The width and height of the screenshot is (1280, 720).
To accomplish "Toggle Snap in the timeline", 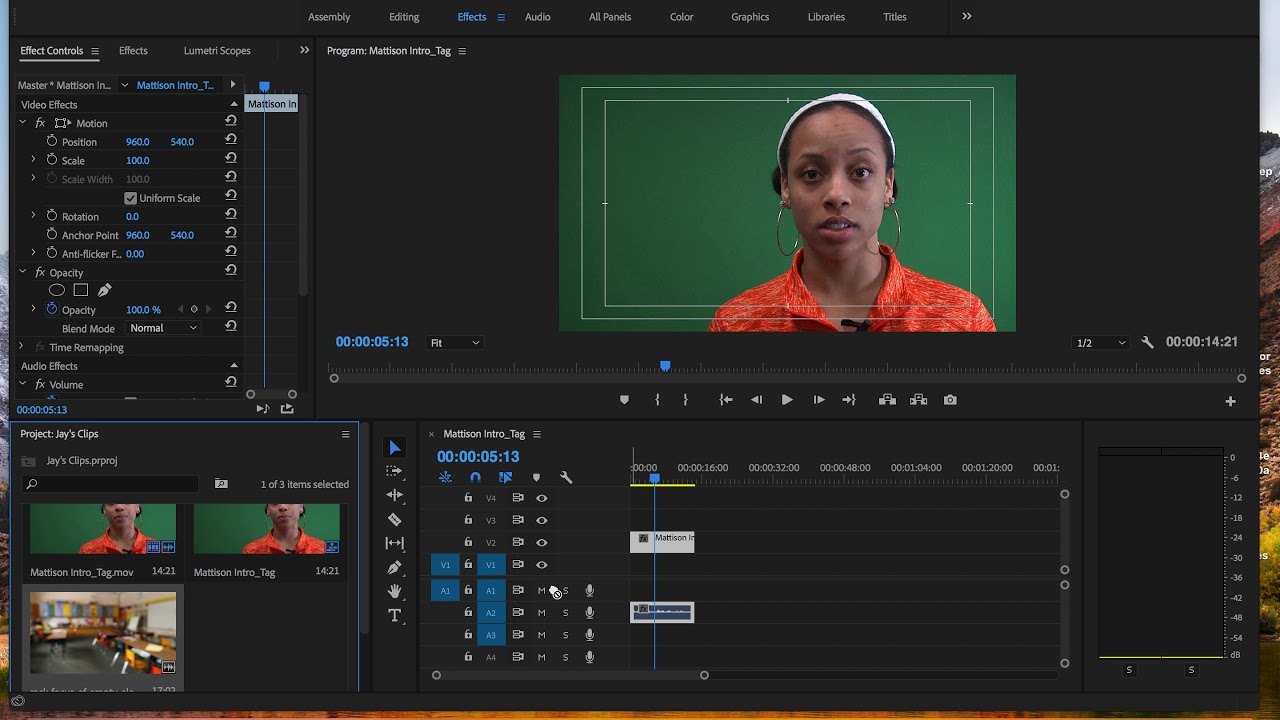I will tap(475, 478).
